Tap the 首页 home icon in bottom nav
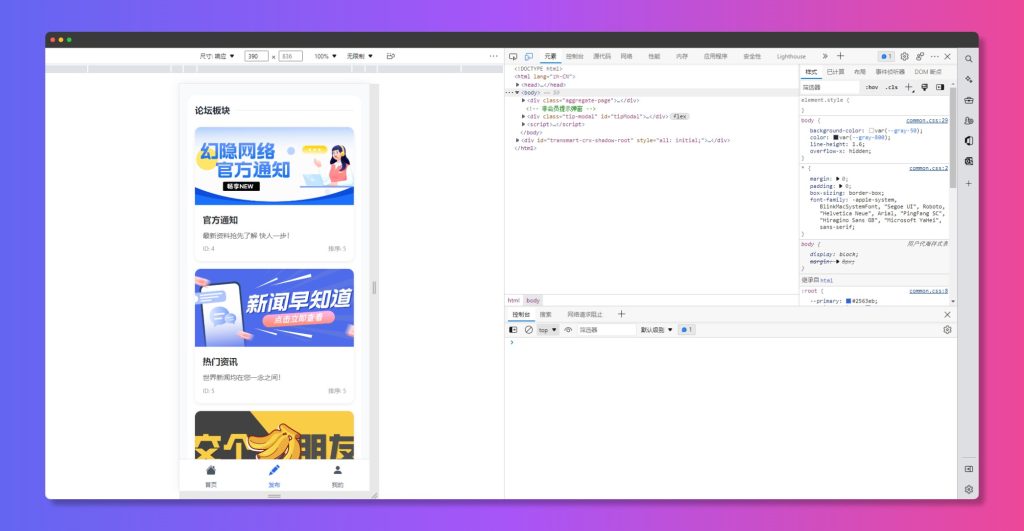This screenshot has width=1024, height=531. point(210,470)
